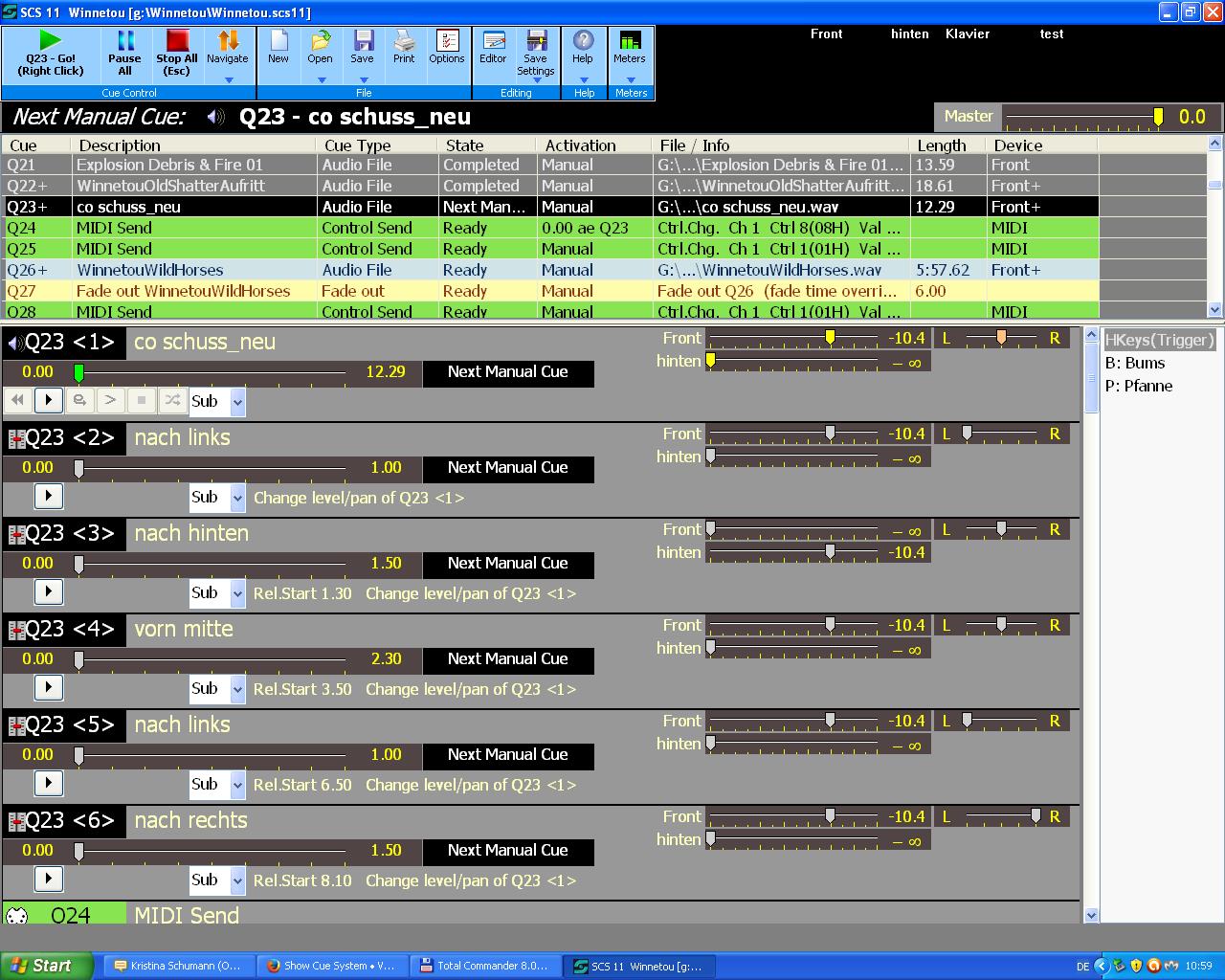Screen dimensions: 1225x980
Task: Play sub-cue Q23 <3> nach hinten
Action: tap(49, 591)
